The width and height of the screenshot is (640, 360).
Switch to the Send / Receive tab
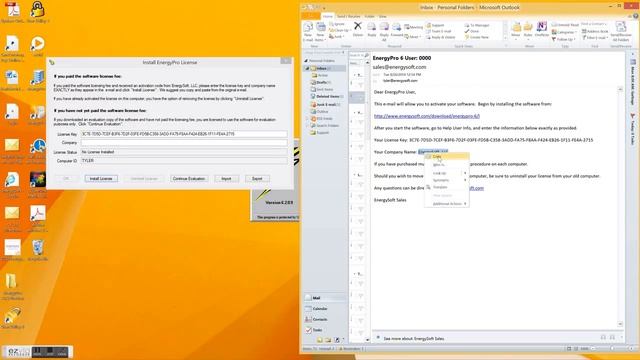point(349,16)
